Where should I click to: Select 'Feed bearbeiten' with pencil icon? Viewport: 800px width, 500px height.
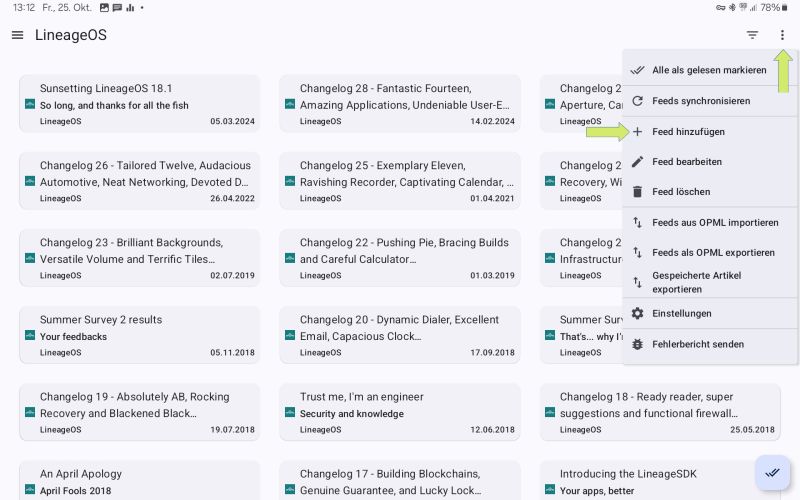(x=686, y=161)
